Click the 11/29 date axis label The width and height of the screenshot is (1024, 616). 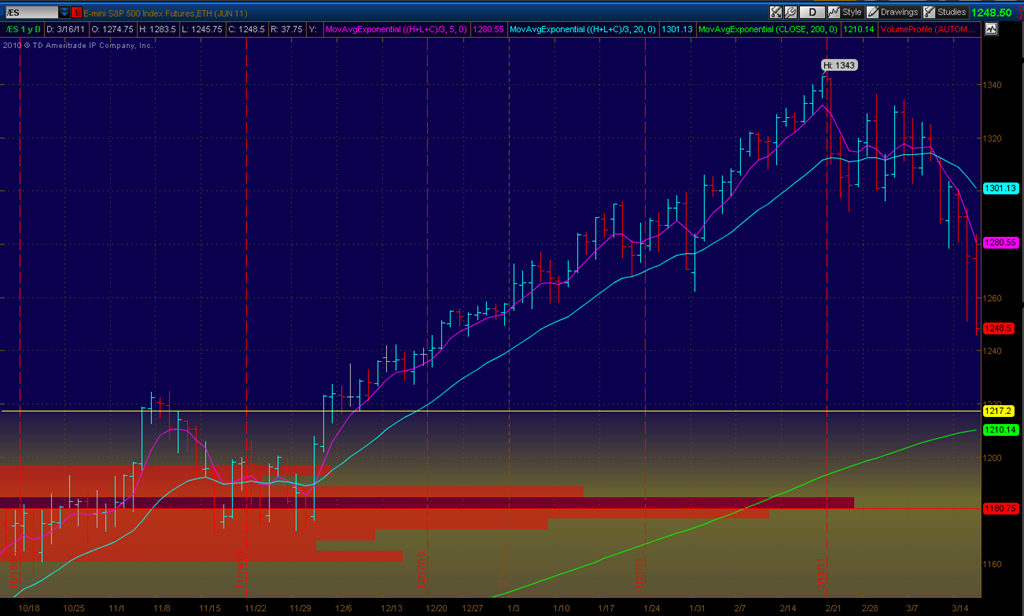pyautogui.click(x=300, y=608)
